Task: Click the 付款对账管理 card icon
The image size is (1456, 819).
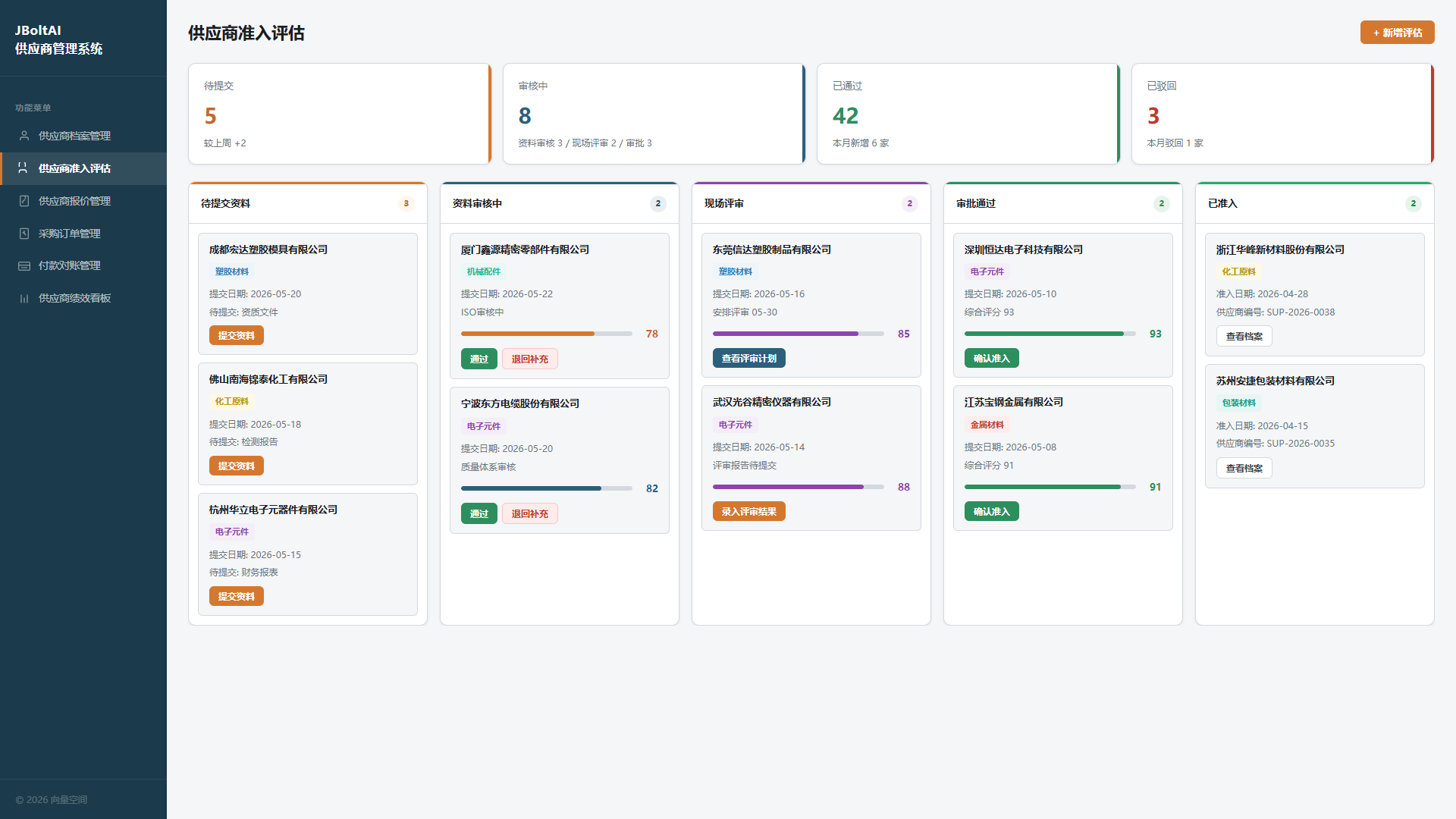Action: tap(24, 266)
